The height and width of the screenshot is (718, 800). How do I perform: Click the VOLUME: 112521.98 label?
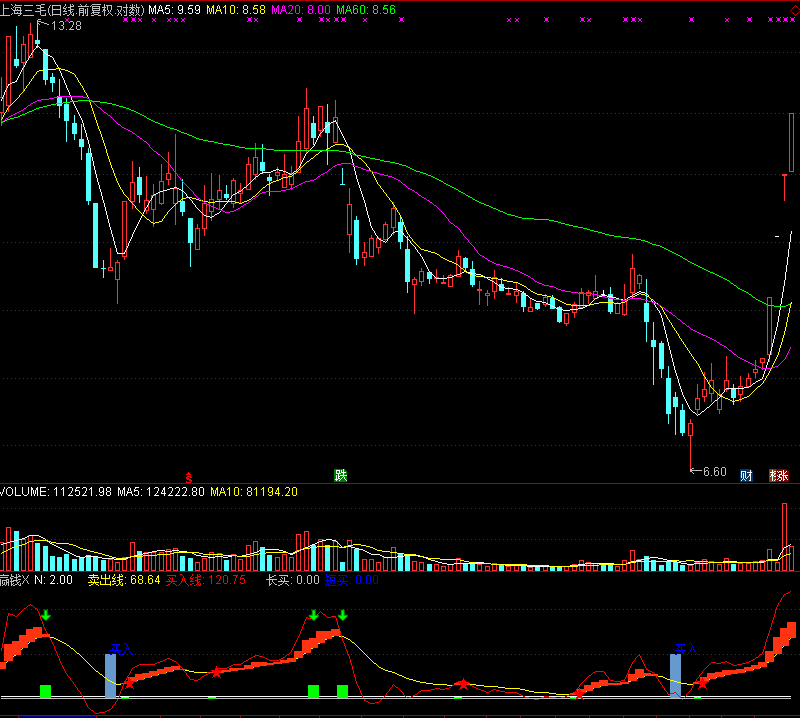pos(56,492)
